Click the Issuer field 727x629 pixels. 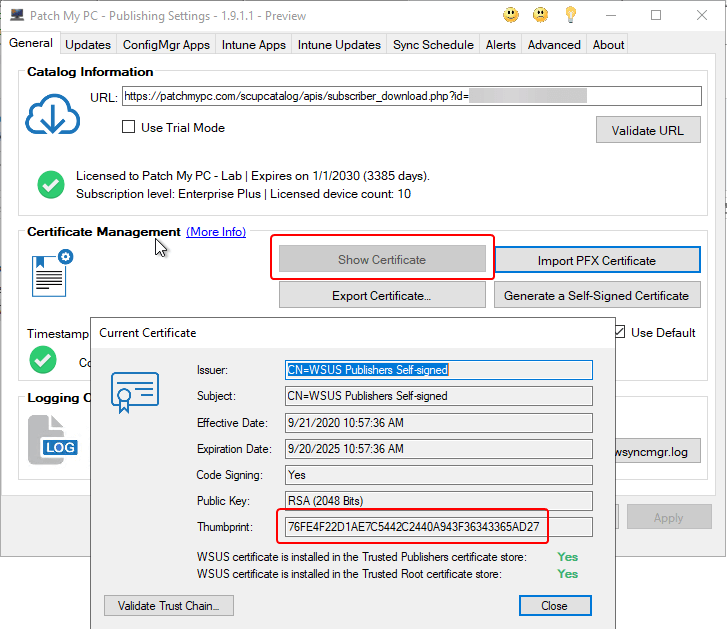pyautogui.click(x=439, y=370)
